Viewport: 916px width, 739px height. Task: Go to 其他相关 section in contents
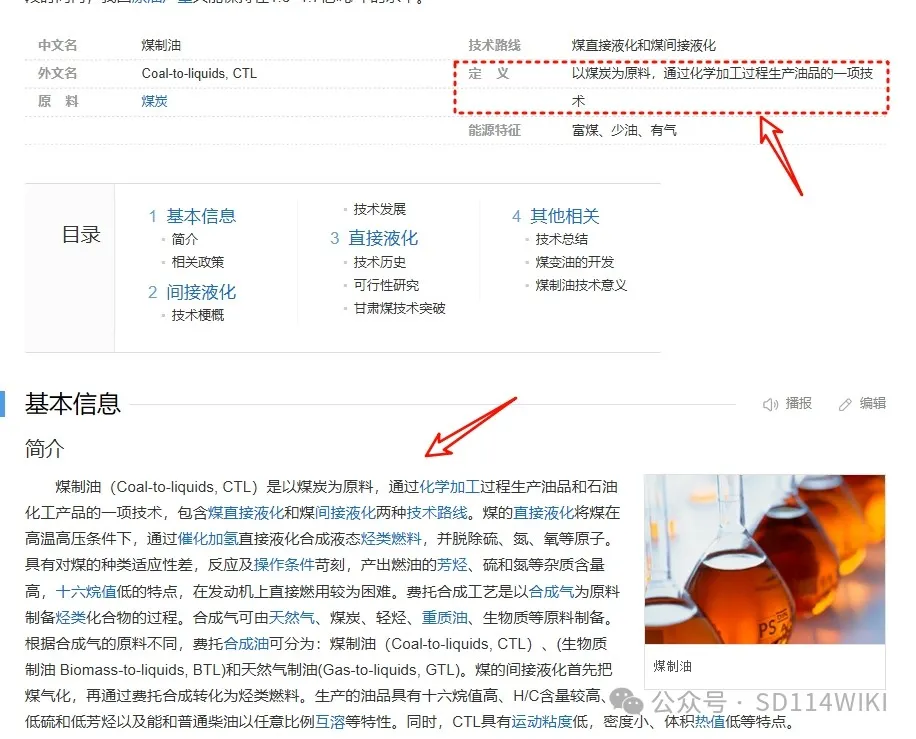point(564,216)
